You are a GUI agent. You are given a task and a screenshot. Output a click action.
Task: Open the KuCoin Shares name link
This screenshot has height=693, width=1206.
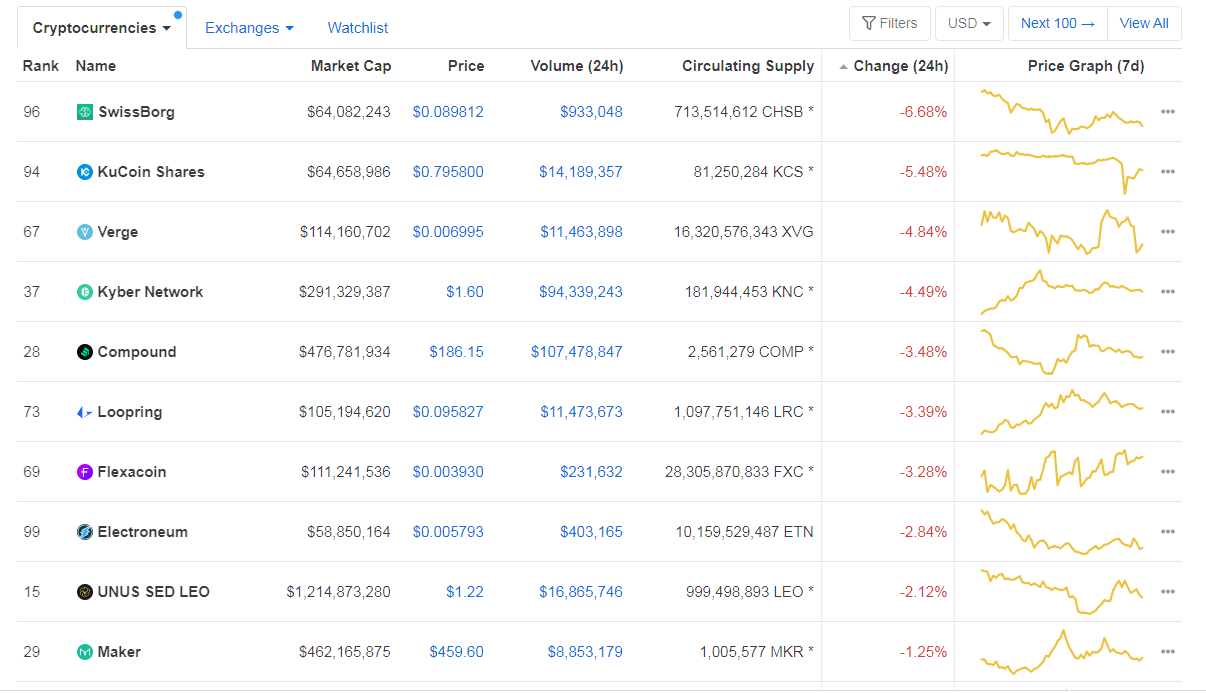(x=151, y=172)
